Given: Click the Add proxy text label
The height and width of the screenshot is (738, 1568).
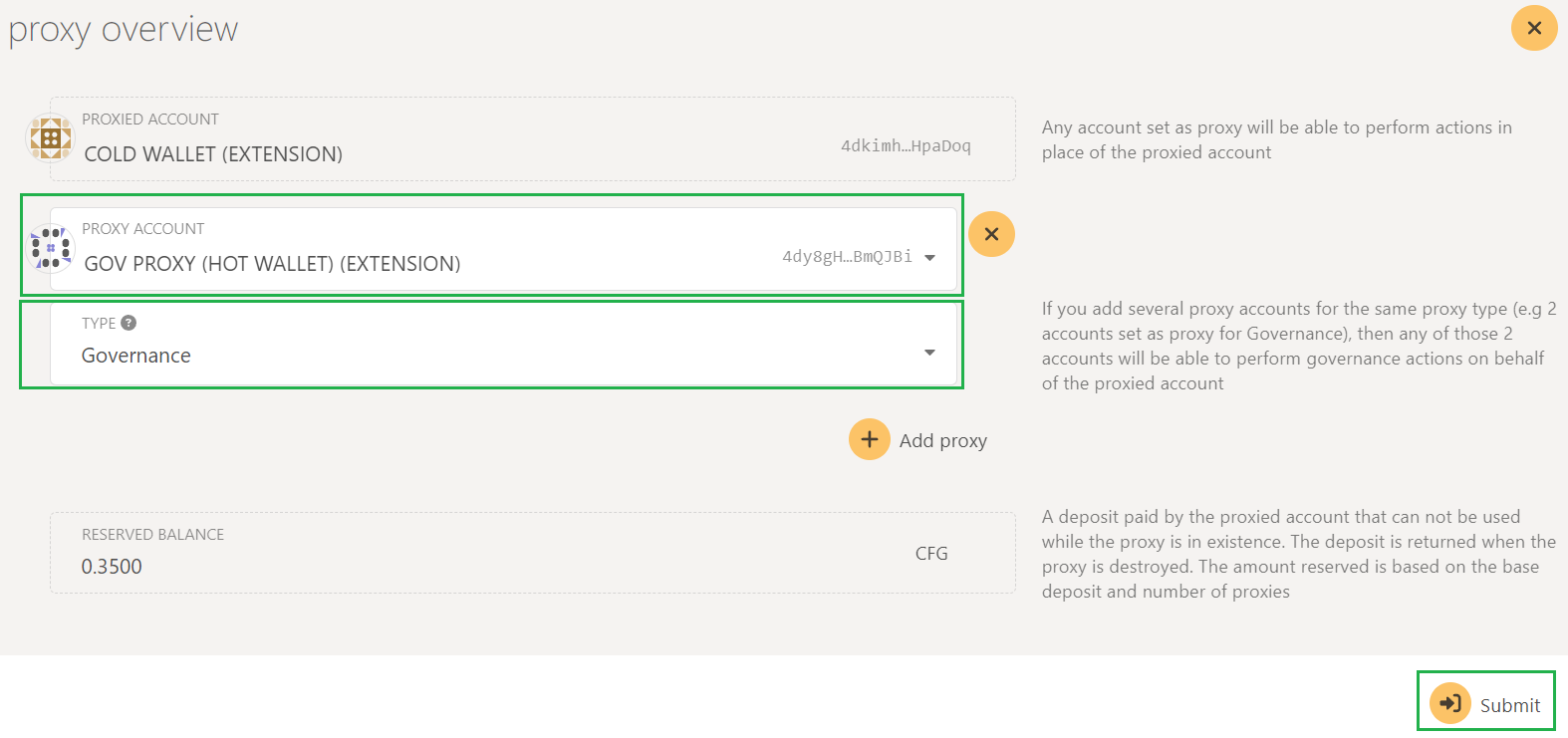Looking at the screenshot, I should (942, 440).
